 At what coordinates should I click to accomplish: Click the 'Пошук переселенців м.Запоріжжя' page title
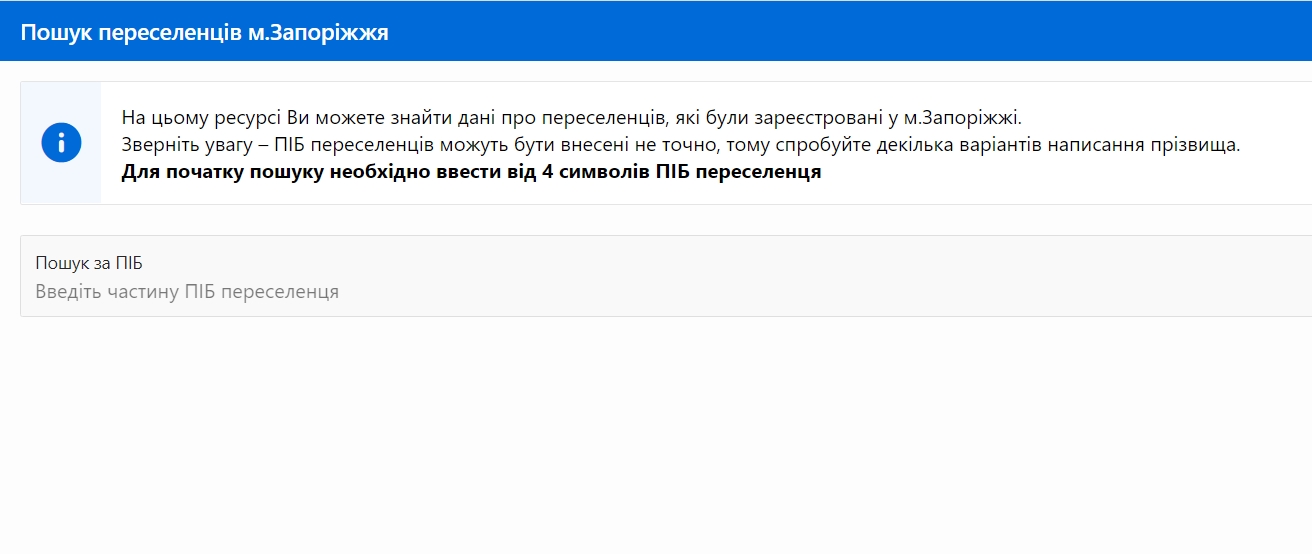205,32
